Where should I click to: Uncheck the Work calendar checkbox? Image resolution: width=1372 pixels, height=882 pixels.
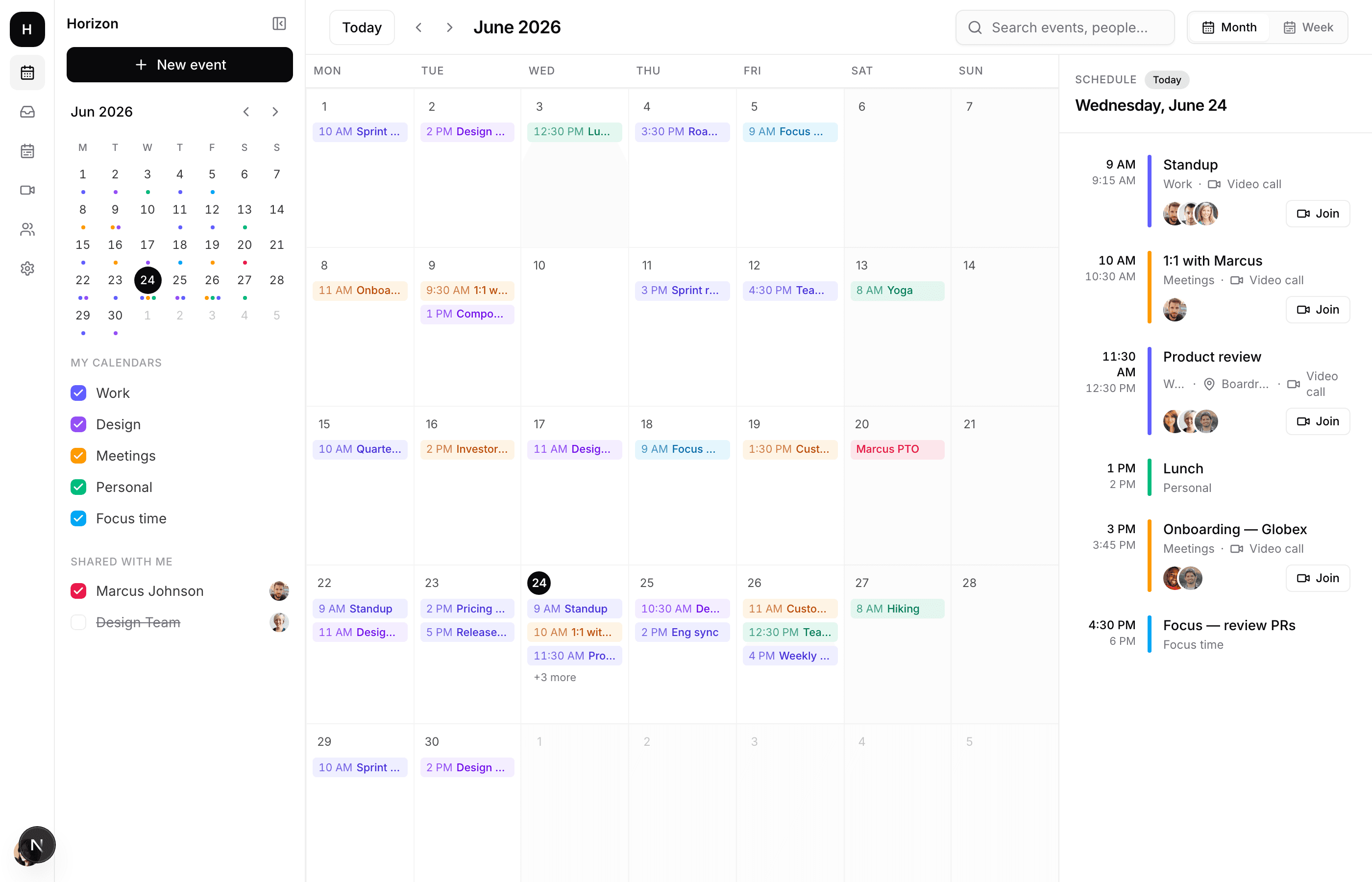78,393
